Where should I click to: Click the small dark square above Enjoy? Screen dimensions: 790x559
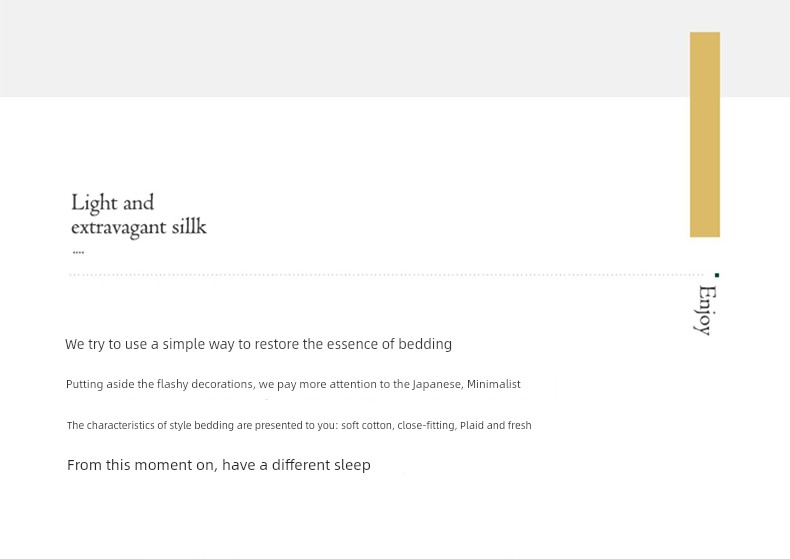[717, 275]
